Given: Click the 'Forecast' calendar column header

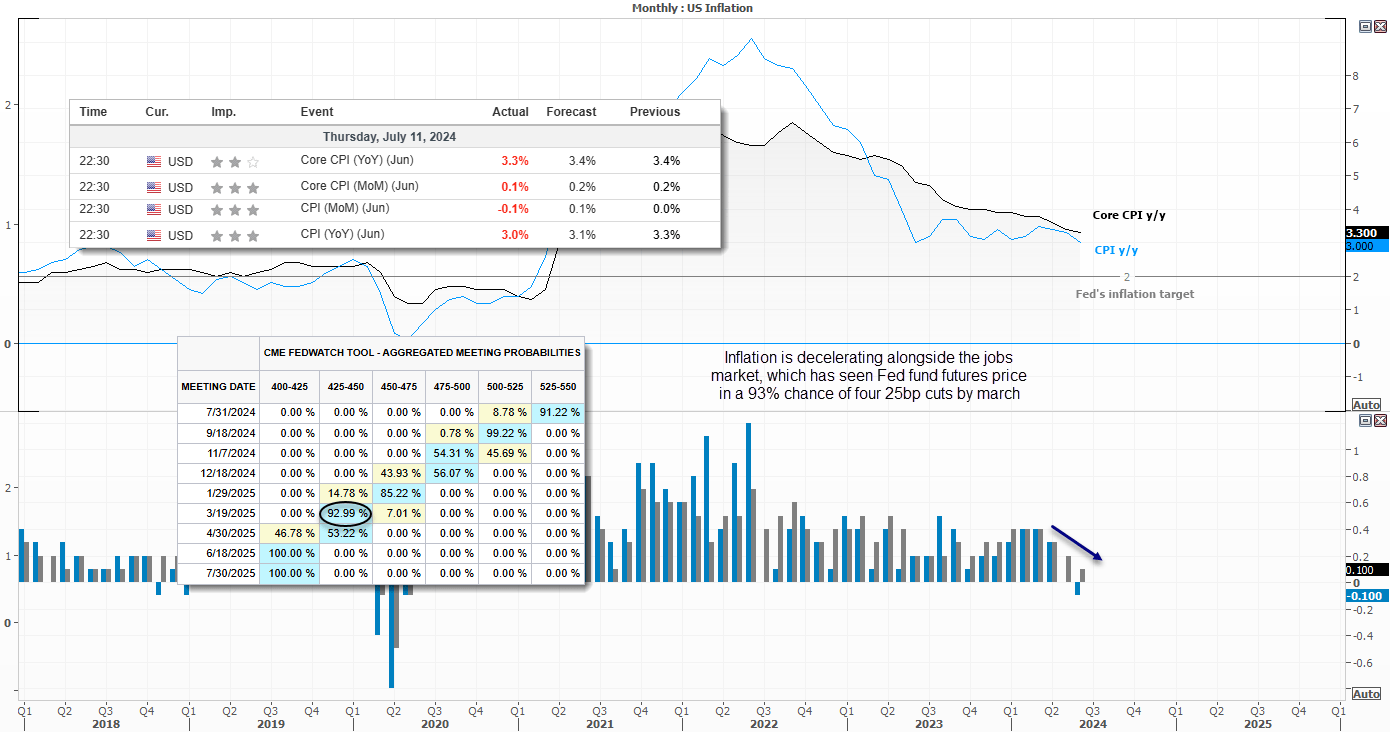Looking at the screenshot, I should 571,112.
